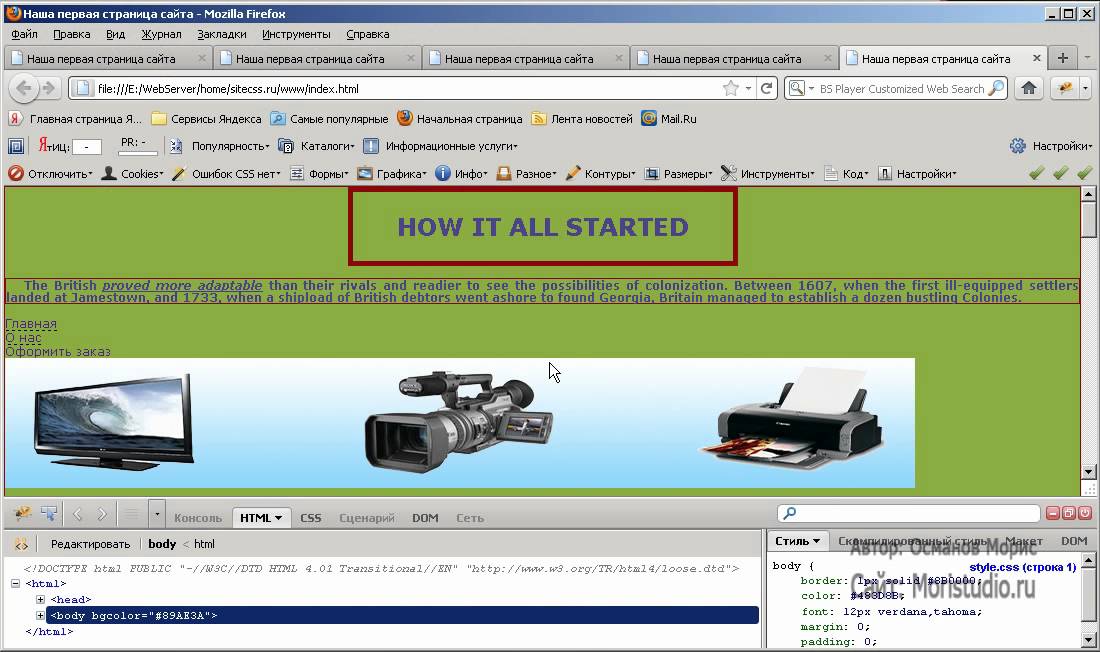The height and width of the screenshot is (652, 1100).
Task: Activate the Firebug inspect element tool
Action: [49, 514]
